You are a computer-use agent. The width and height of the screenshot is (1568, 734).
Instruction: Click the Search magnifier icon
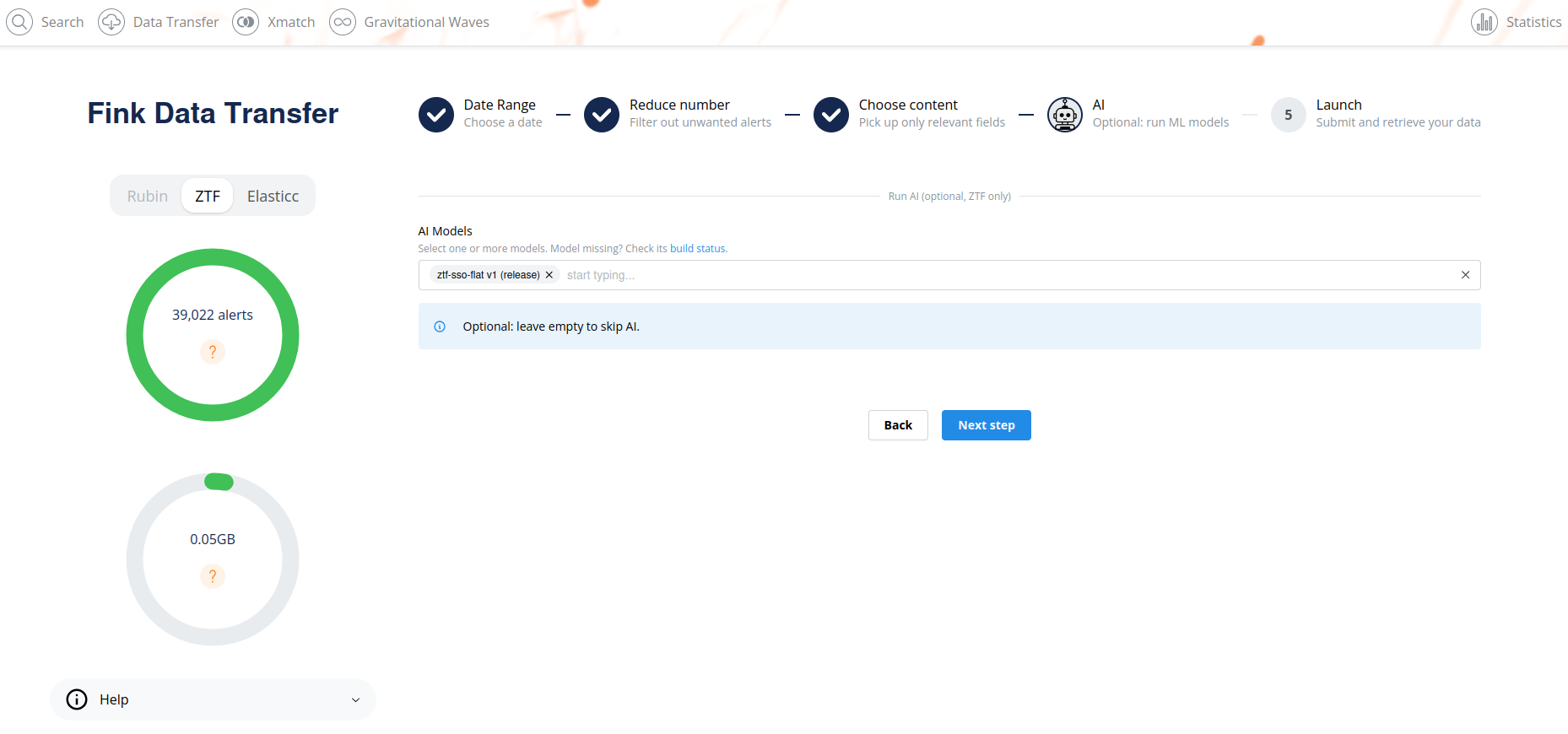tap(19, 22)
